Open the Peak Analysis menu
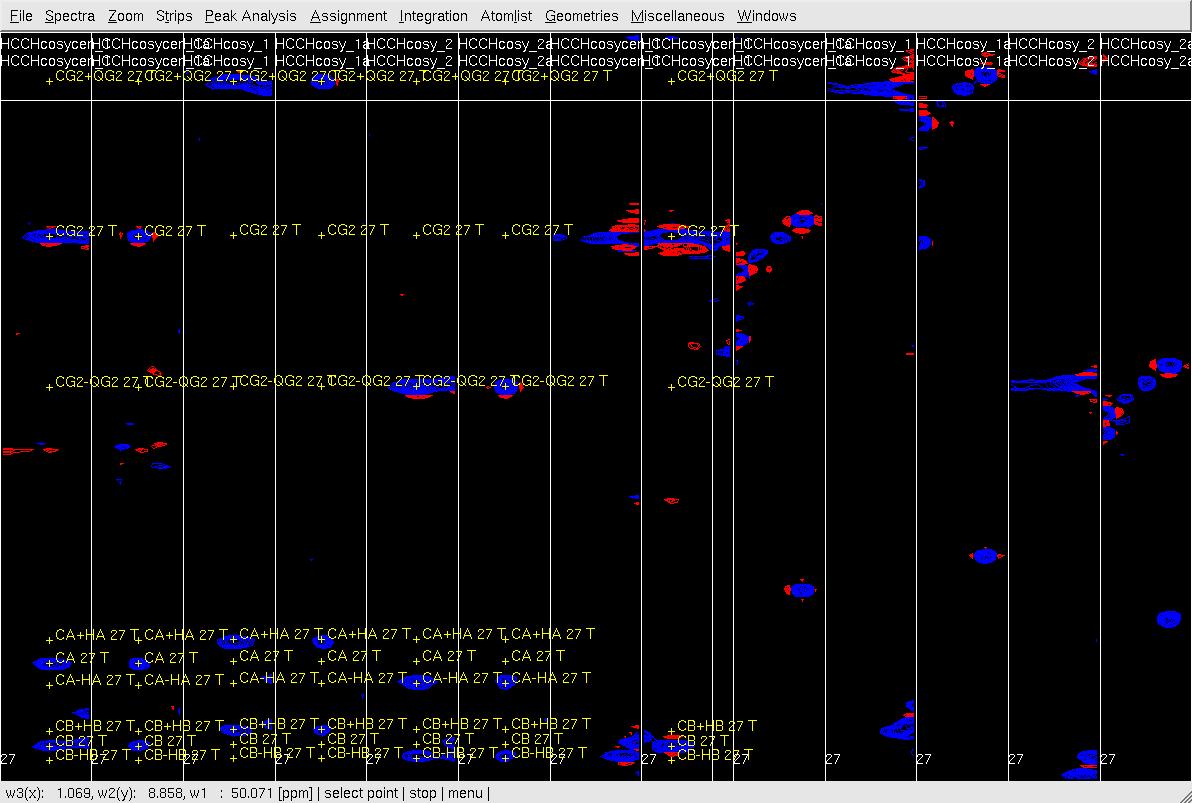 (250, 16)
